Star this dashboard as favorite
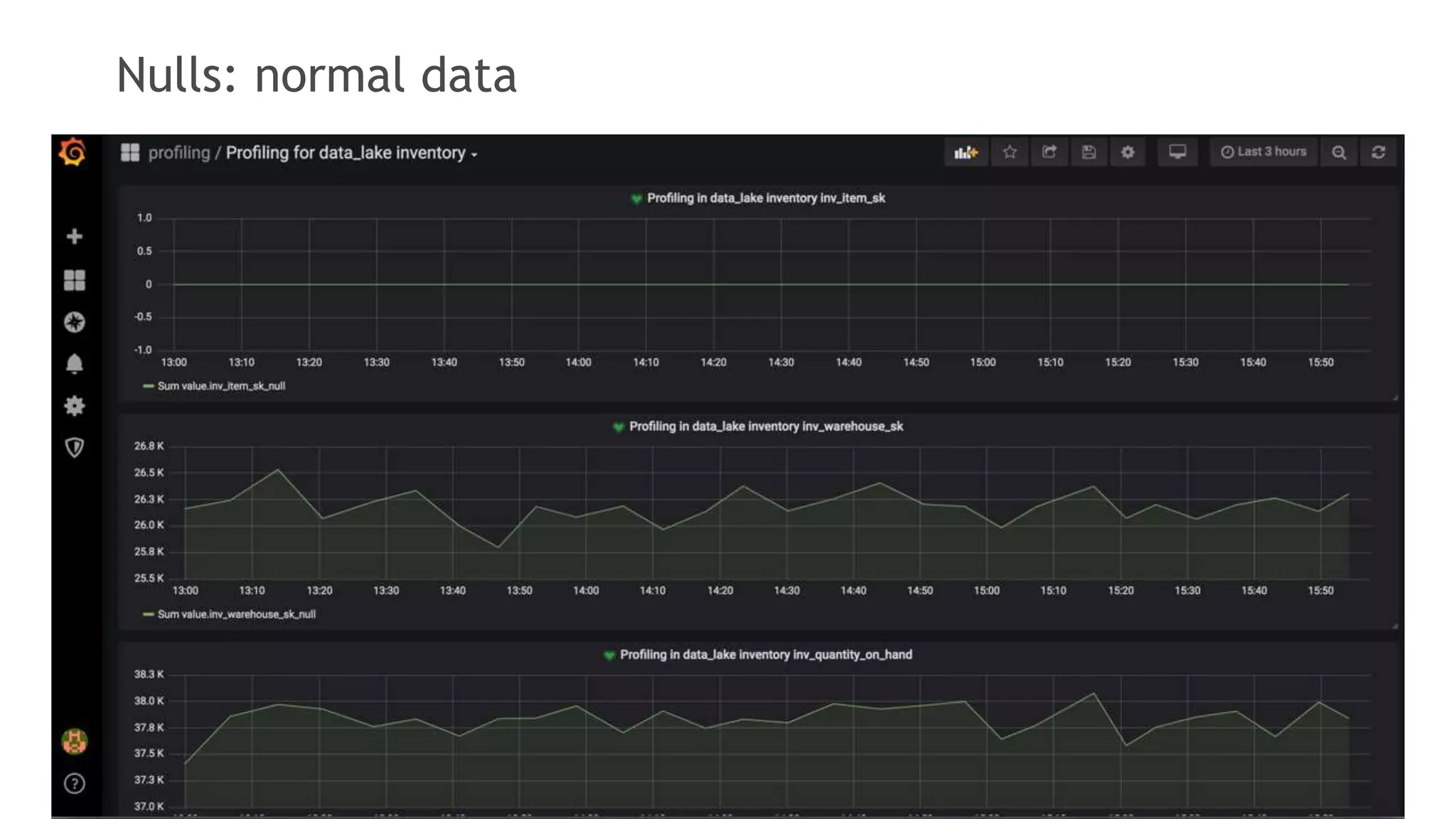The width and height of the screenshot is (1456, 819). click(1010, 152)
